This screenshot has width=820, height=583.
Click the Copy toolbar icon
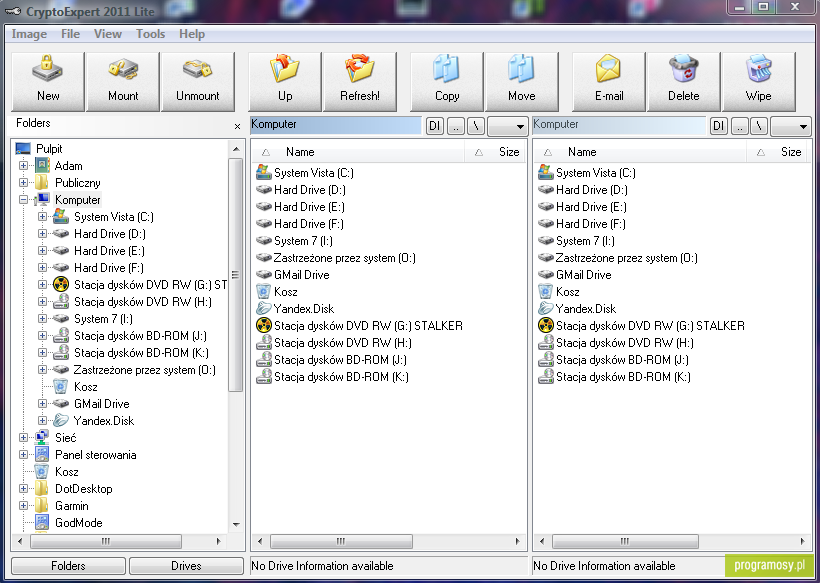tap(447, 82)
